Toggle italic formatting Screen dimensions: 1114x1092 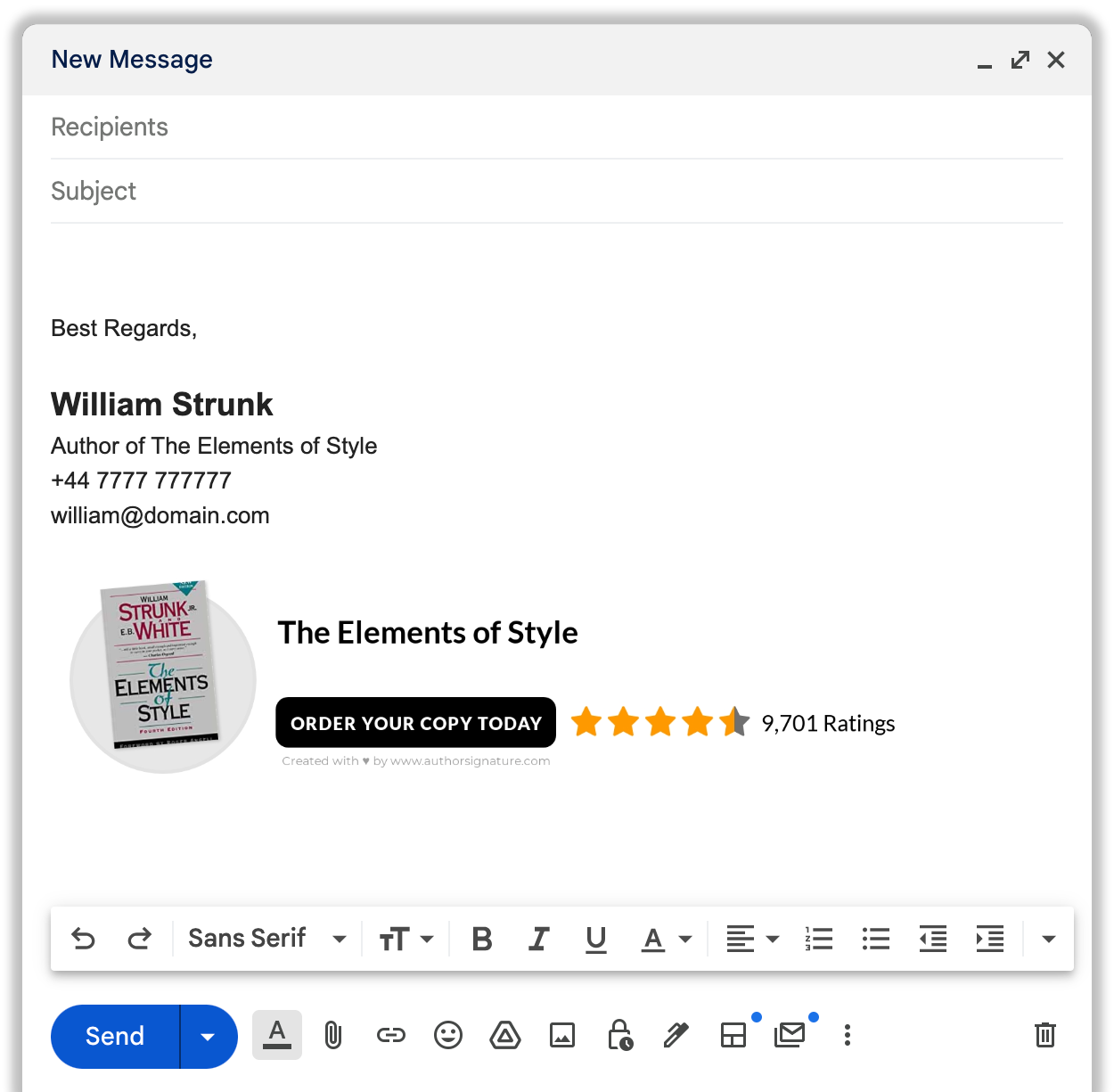(x=539, y=939)
